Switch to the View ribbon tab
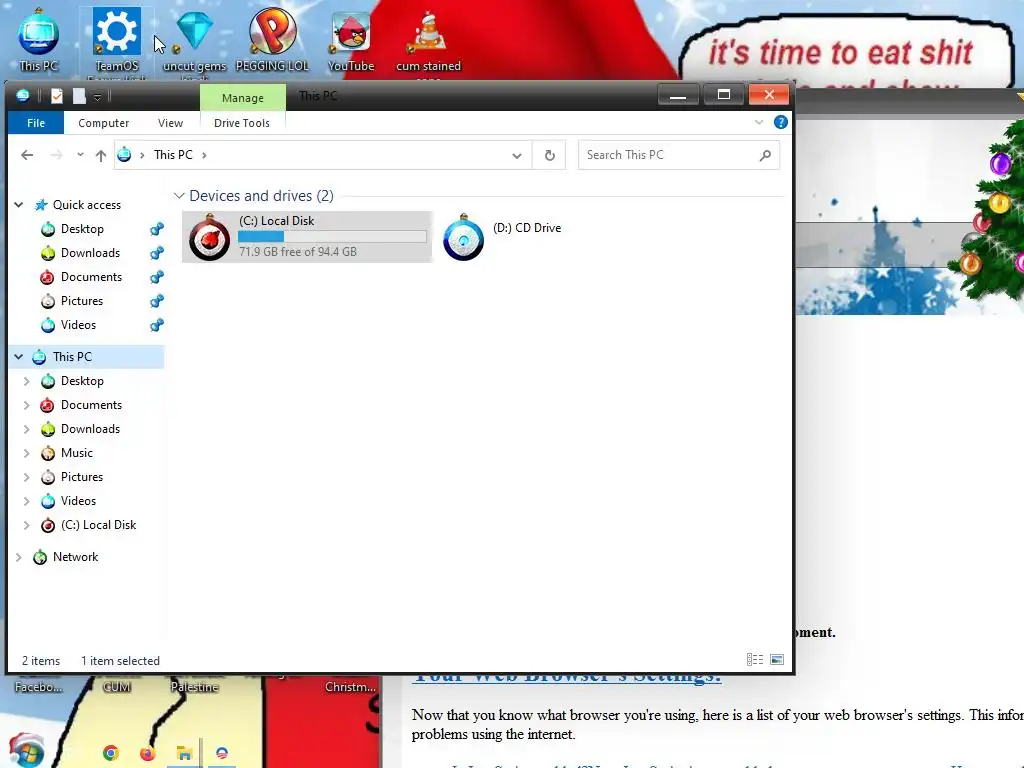Screen dimensions: 1024x768 click(170, 123)
